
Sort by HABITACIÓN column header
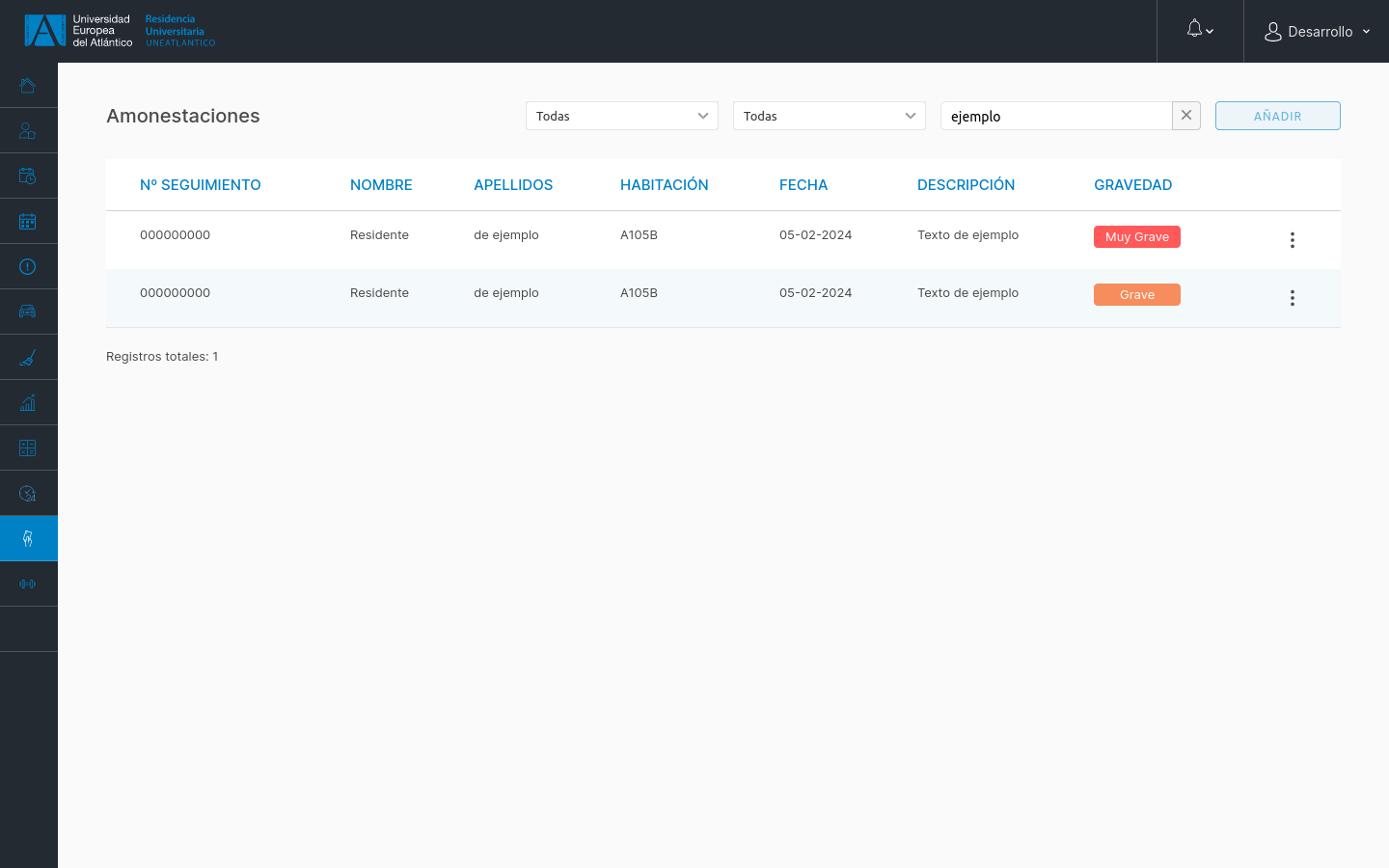click(665, 185)
